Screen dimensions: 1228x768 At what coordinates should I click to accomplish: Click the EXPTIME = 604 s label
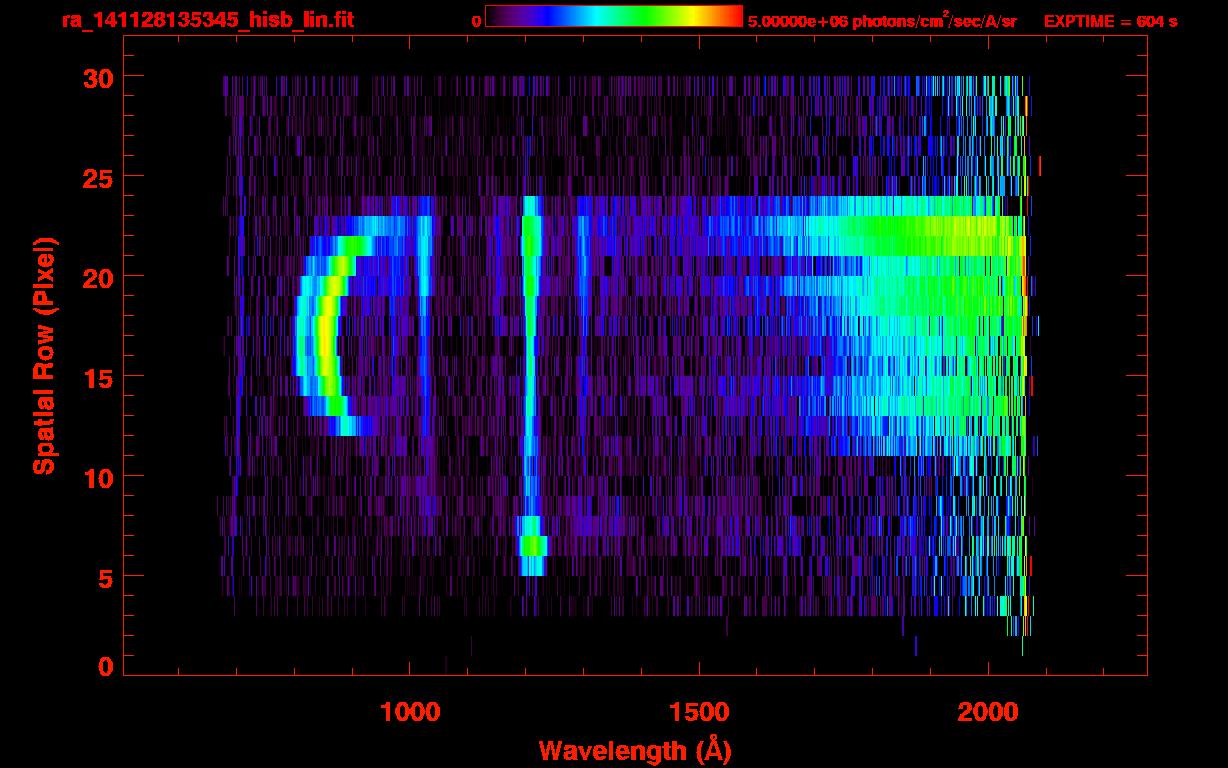1110,21
